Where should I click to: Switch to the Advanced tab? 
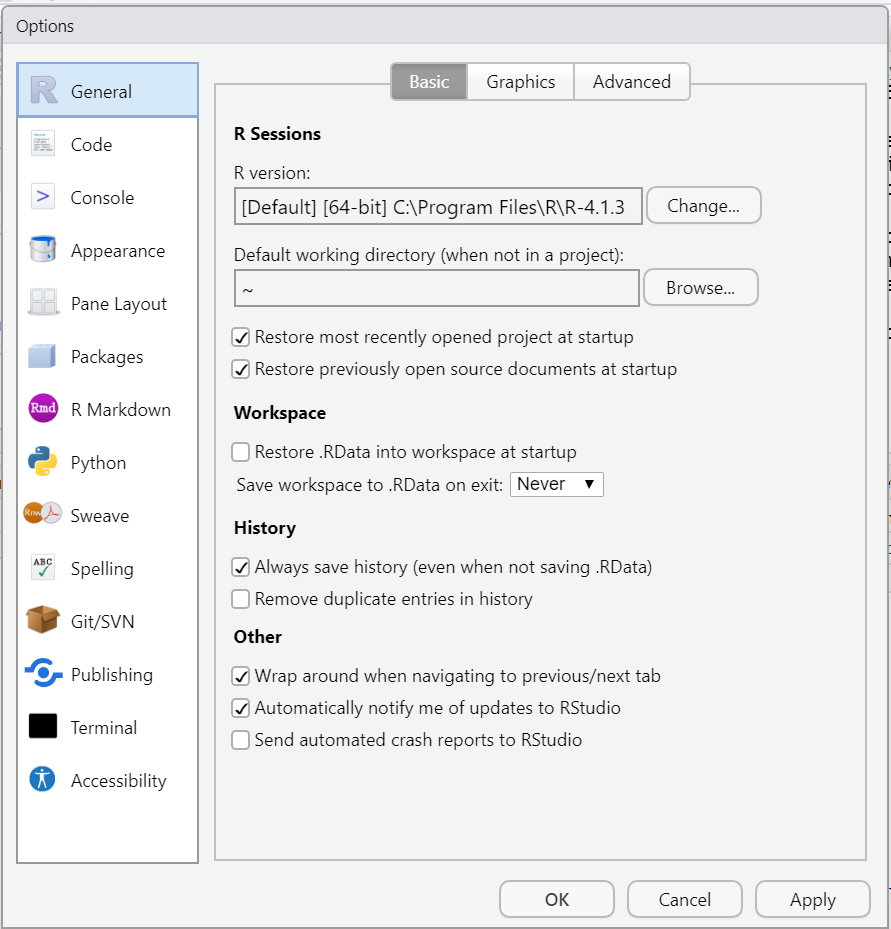click(x=631, y=82)
